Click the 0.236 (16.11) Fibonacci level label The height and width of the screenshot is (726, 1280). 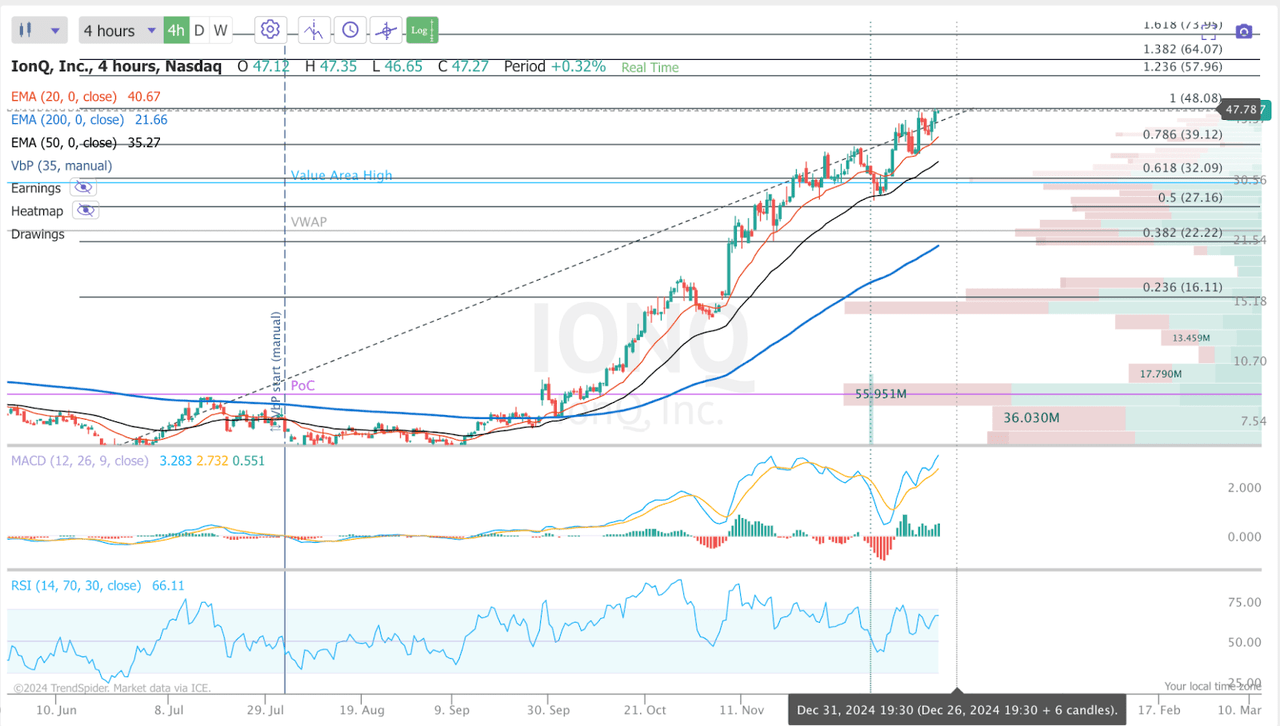(1183, 287)
